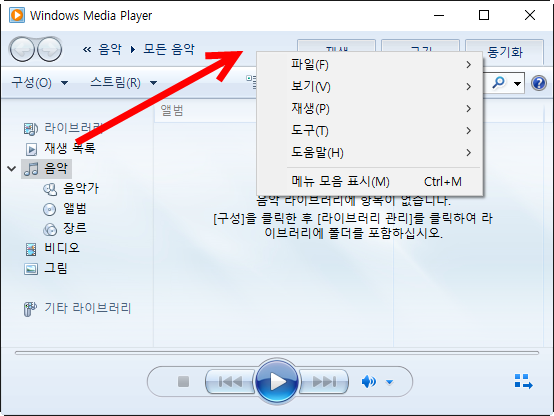Click the 비디오 film icon
The width and height of the screenshot is (554, 416).
31,249
